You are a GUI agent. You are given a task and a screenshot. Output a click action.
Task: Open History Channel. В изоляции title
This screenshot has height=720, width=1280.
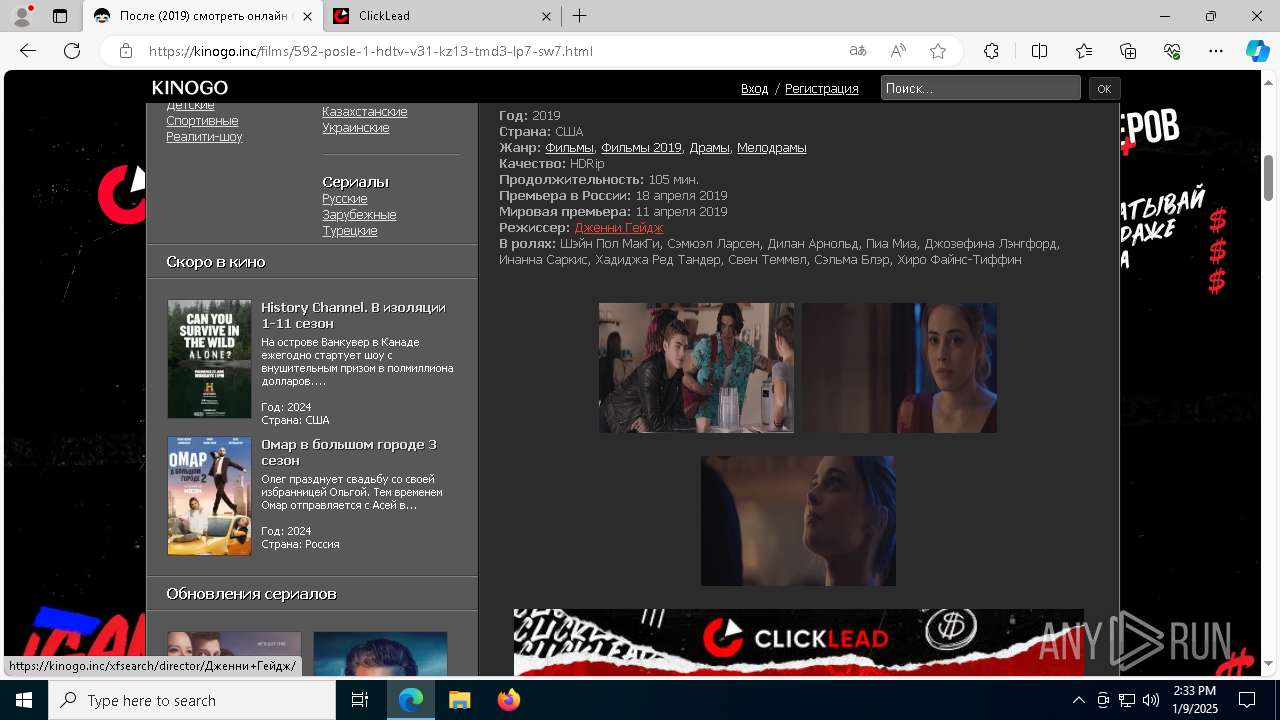pyautogui.click(x=353, y=315)
